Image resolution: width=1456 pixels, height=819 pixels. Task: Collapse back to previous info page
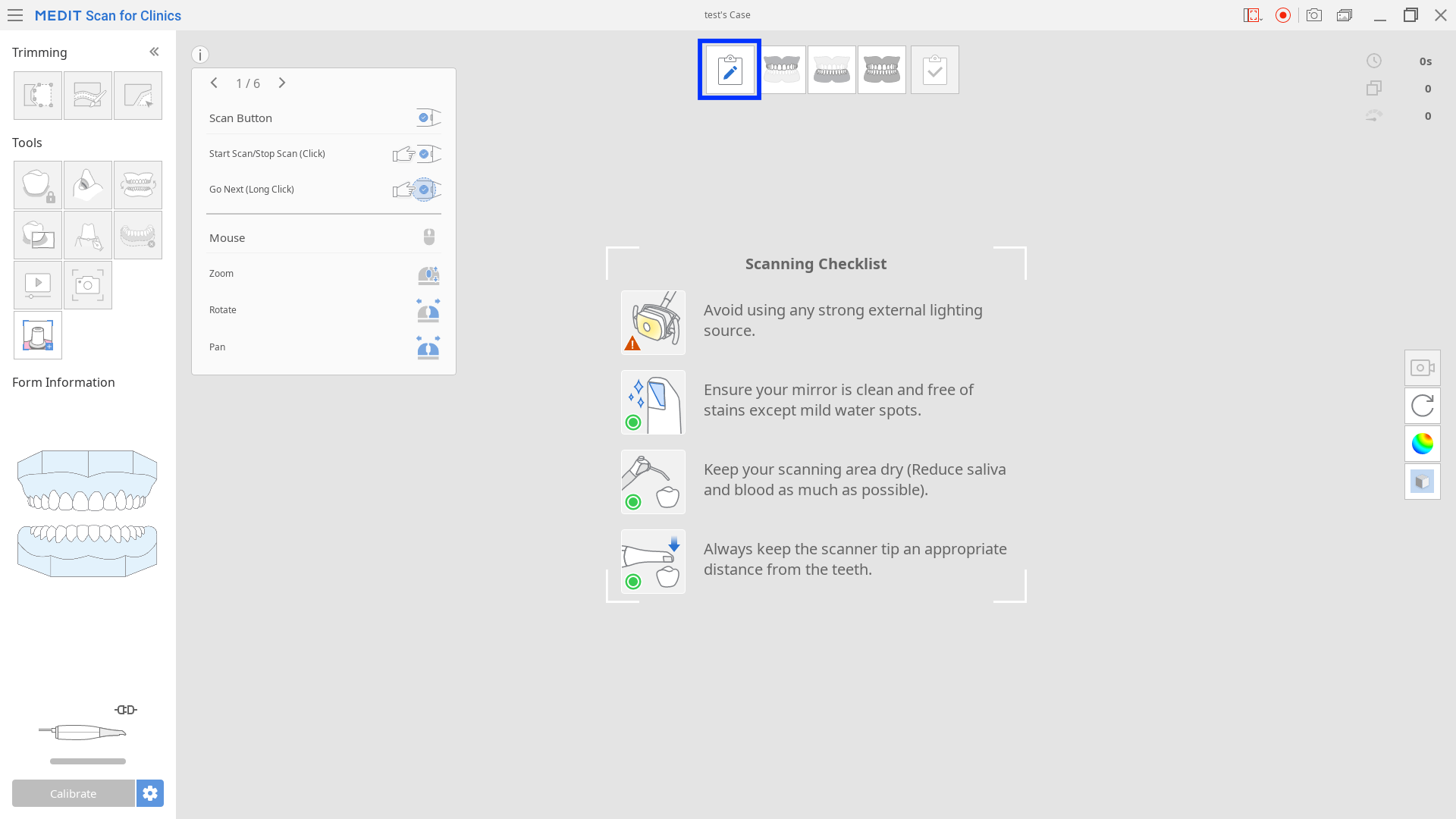[214, 83]
